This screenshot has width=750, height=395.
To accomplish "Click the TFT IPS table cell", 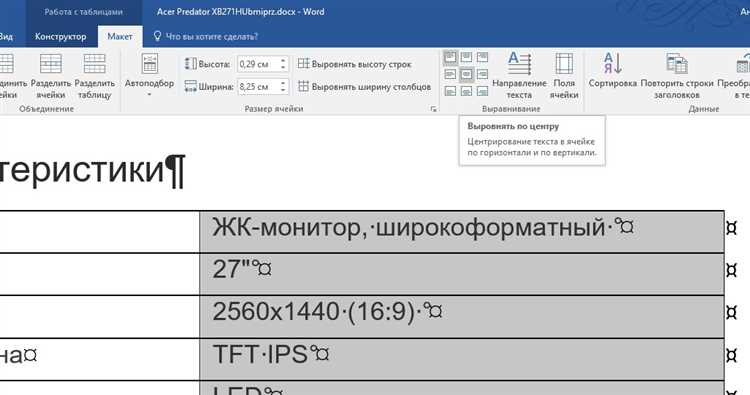I will coord(462,359).
